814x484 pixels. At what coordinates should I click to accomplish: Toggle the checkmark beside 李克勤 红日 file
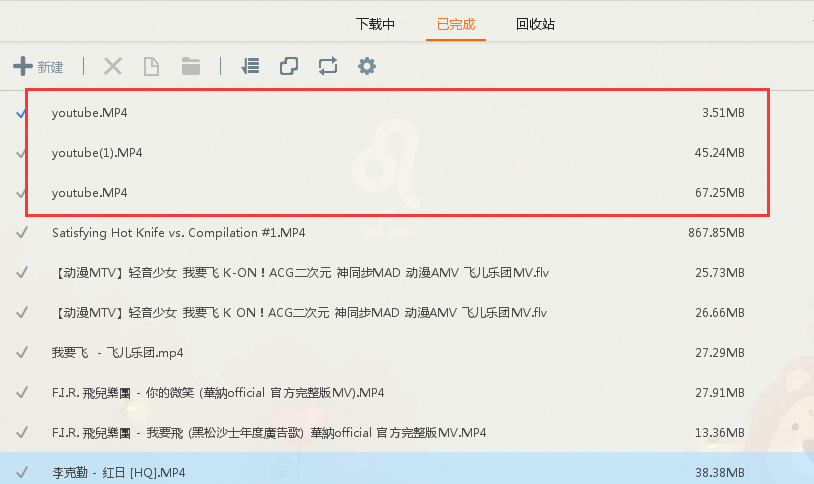[x=22, y=472]
